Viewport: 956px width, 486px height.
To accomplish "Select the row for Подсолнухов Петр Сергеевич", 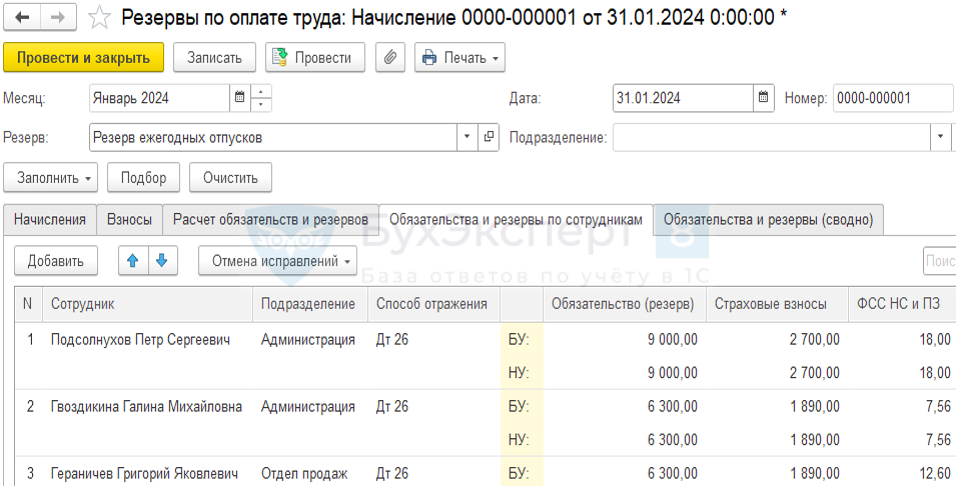I will (140, 340).
